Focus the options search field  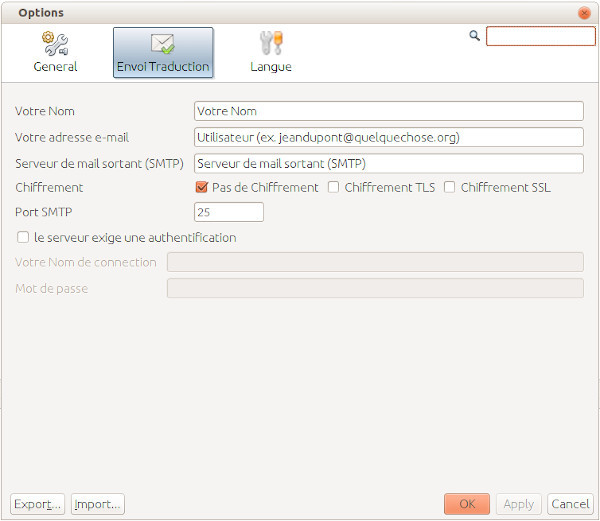[541, 36]
